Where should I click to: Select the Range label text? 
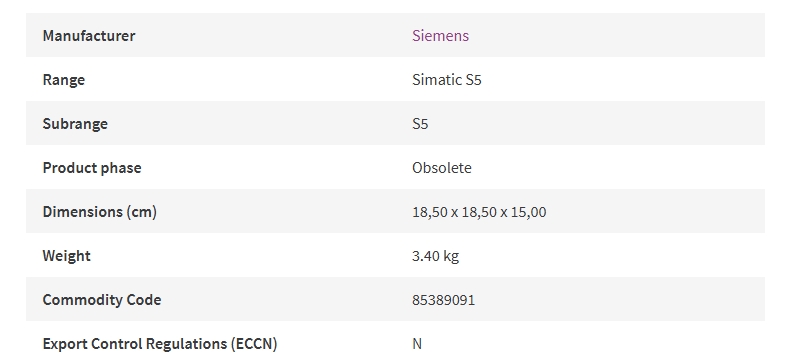pos(64,80)
